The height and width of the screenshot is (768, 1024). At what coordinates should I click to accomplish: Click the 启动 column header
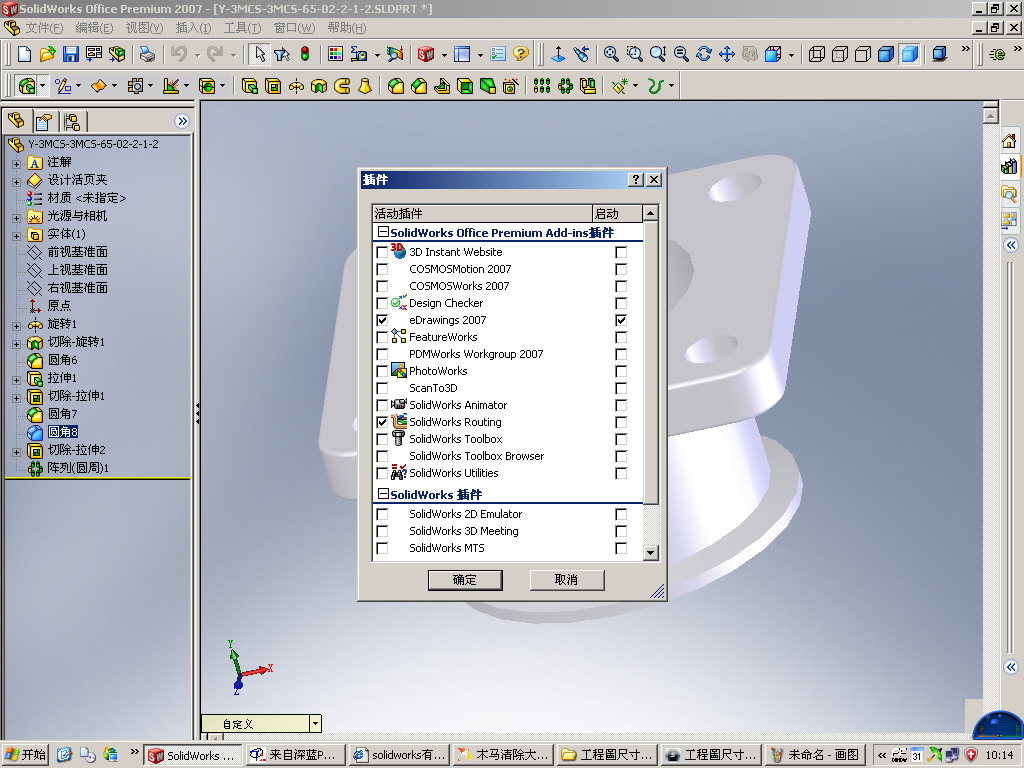point(616,214)
